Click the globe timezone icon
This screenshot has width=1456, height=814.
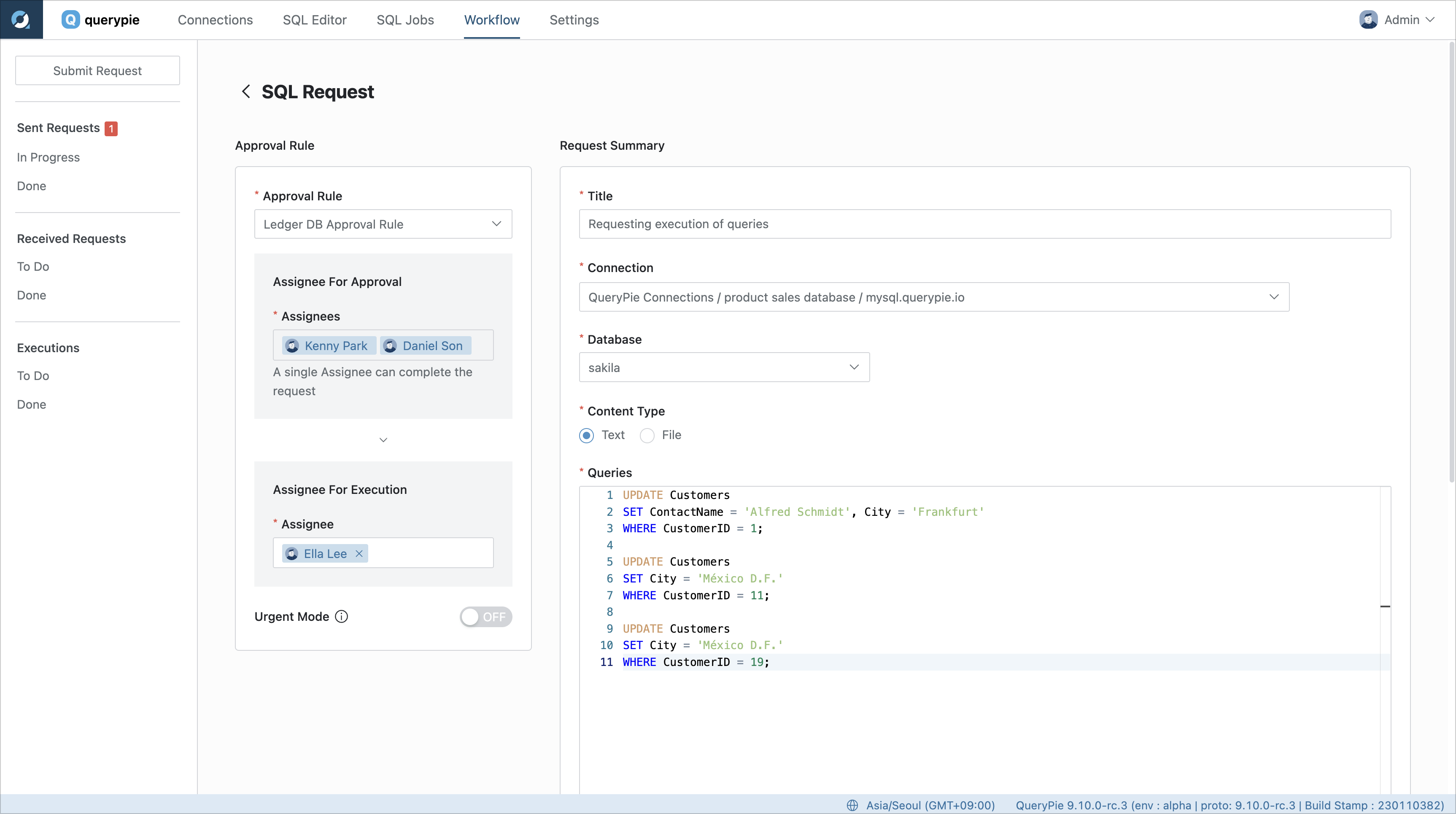pos(852,805)
